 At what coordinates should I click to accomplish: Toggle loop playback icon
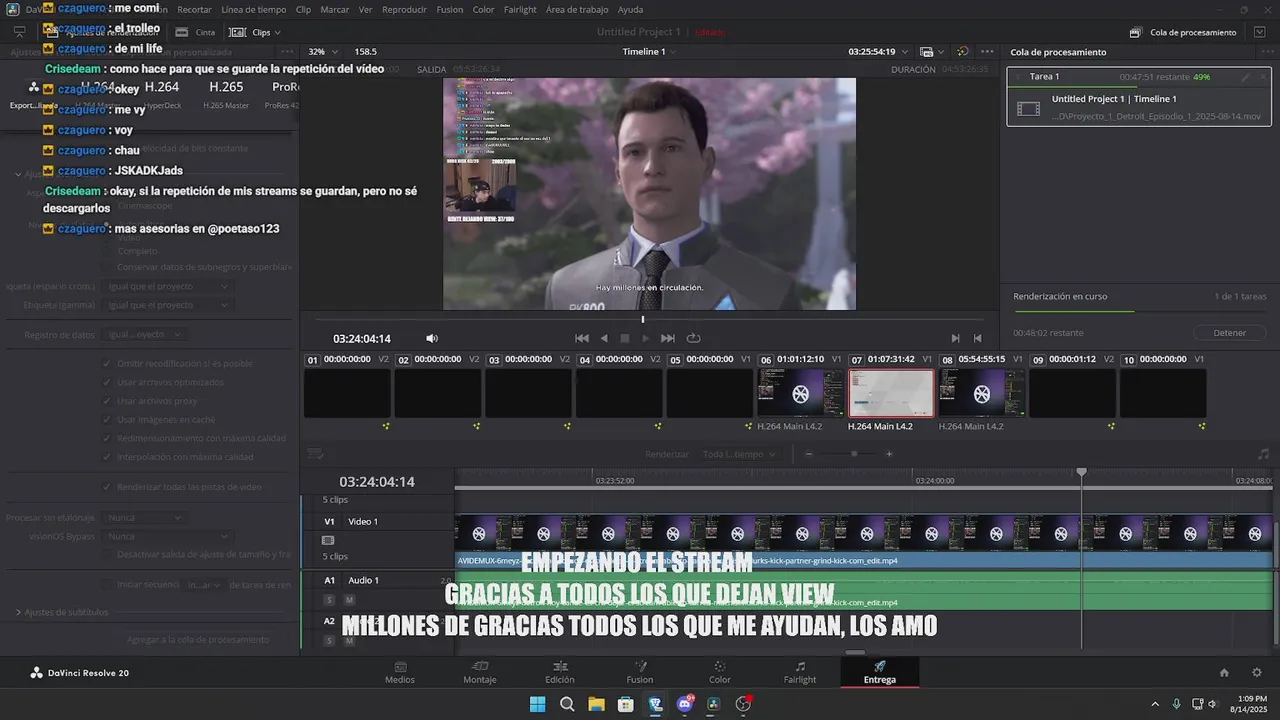click(x=693, y=338)
